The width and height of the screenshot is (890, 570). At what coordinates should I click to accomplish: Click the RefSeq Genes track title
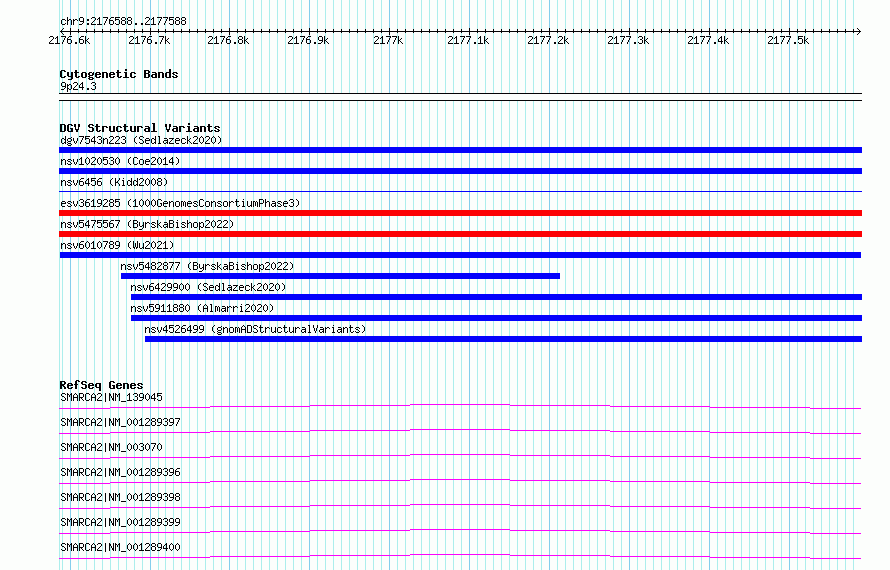101,385
